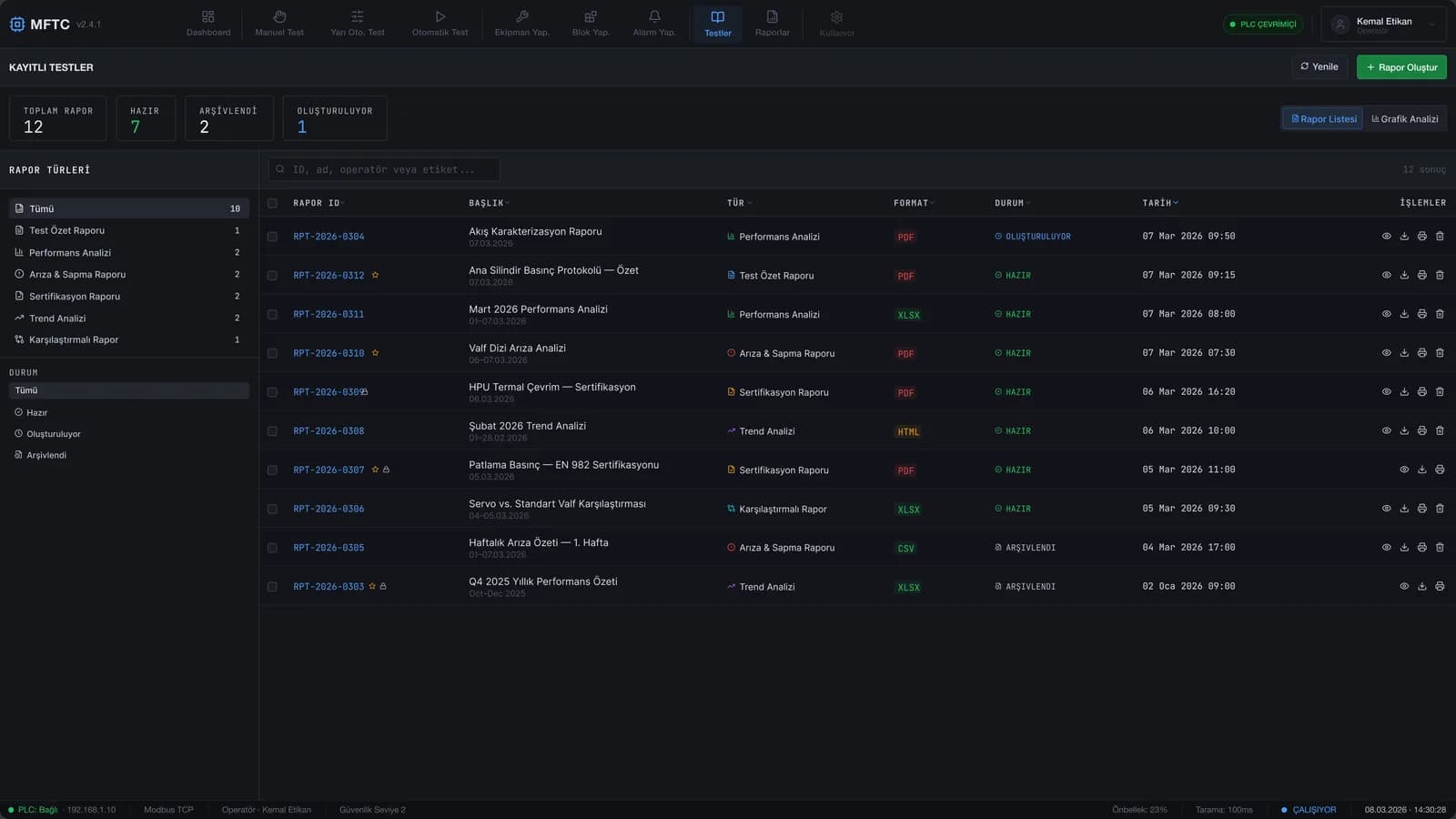Download the Şubat 2026 Trend Analizi report
1456x819 pixels.
point(1404,430)
